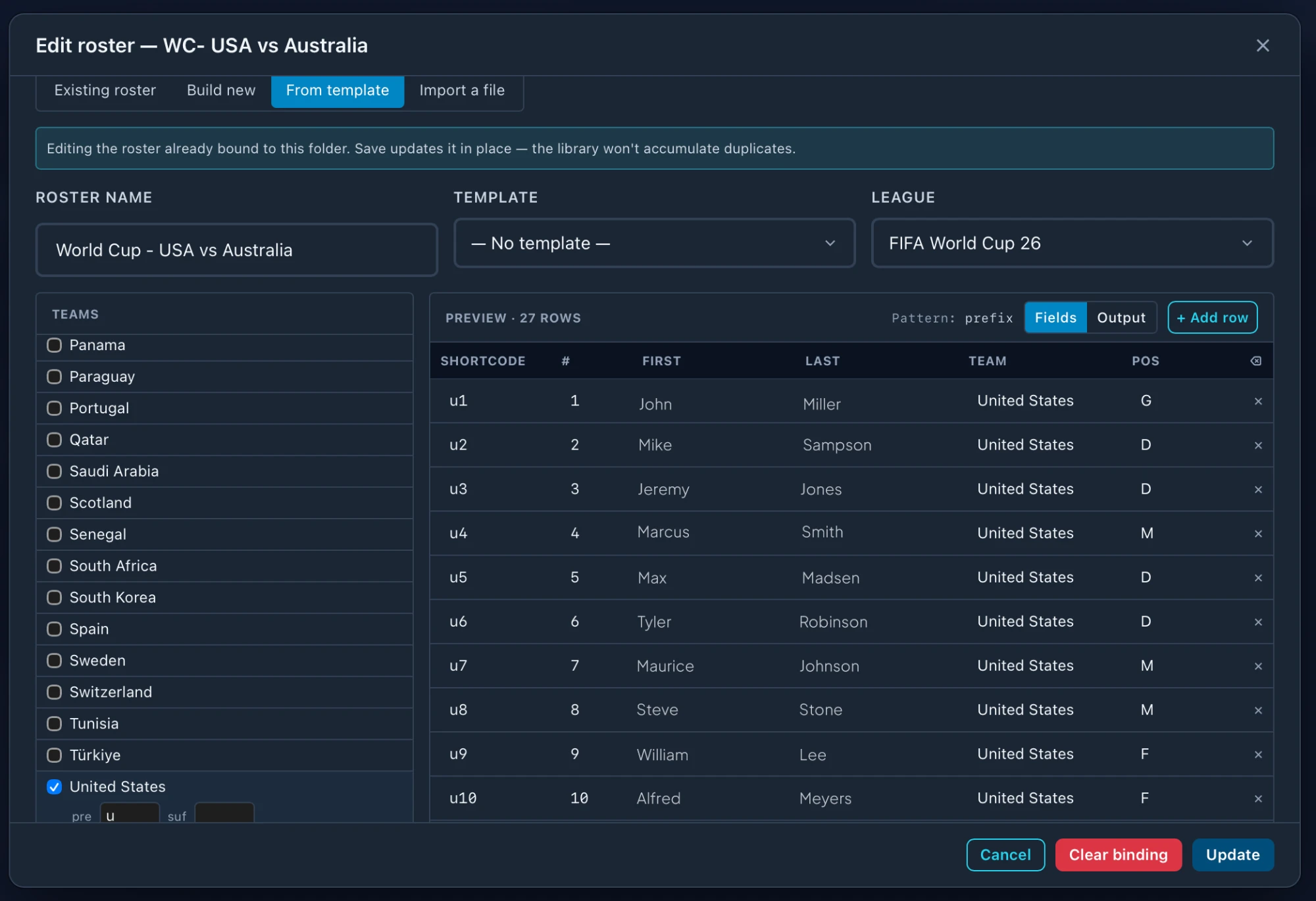The width and height of the screenshot is (1316, 901).
Task: Remove row u10 Alfred Meyers
Action: (1258, 798)
